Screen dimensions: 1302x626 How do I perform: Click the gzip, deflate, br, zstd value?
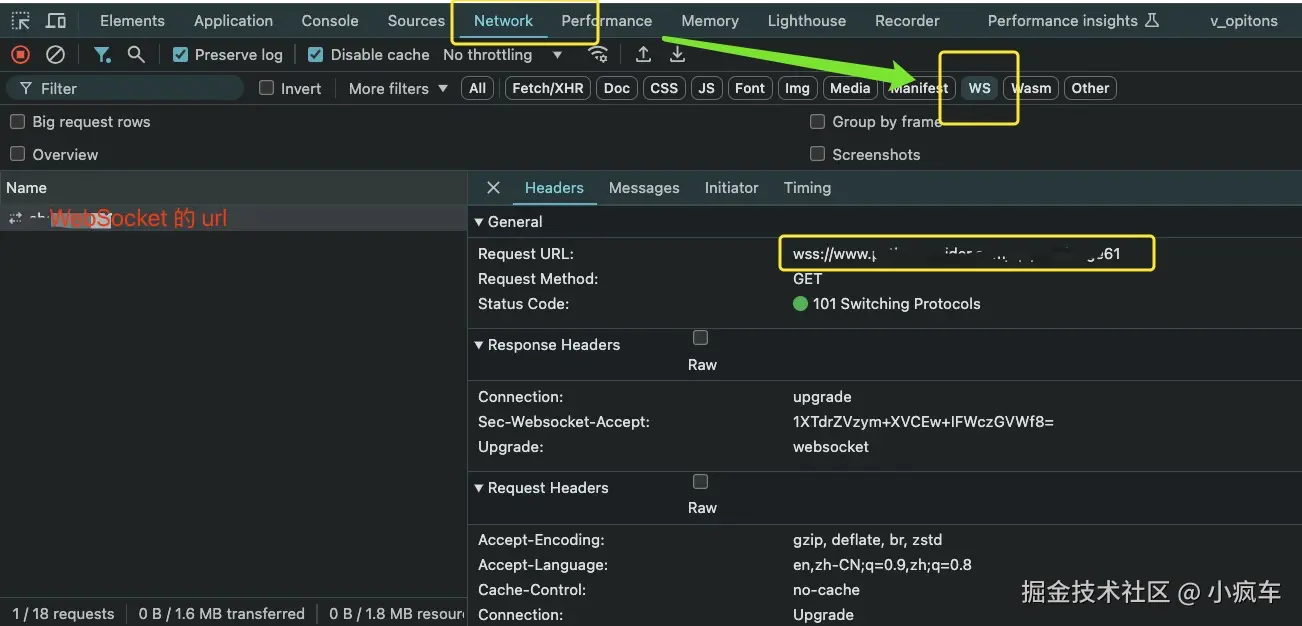tap(867, 540)
